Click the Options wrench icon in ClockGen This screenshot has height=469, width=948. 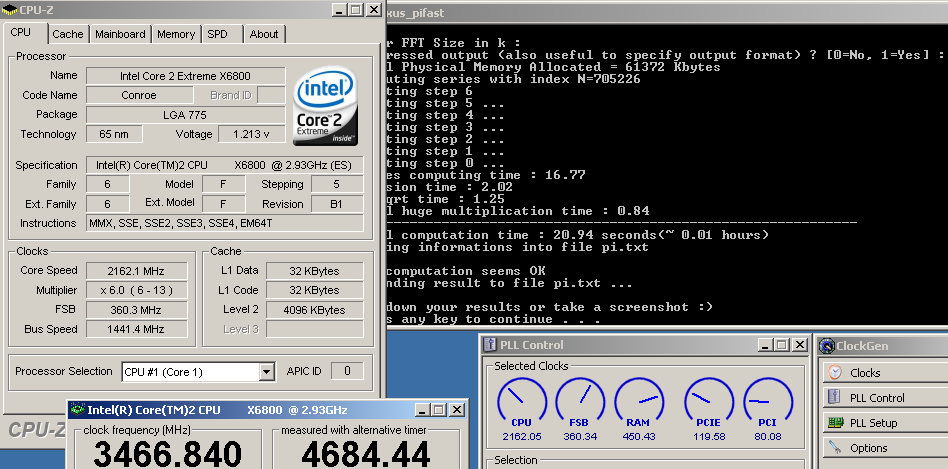coord(835,448)
